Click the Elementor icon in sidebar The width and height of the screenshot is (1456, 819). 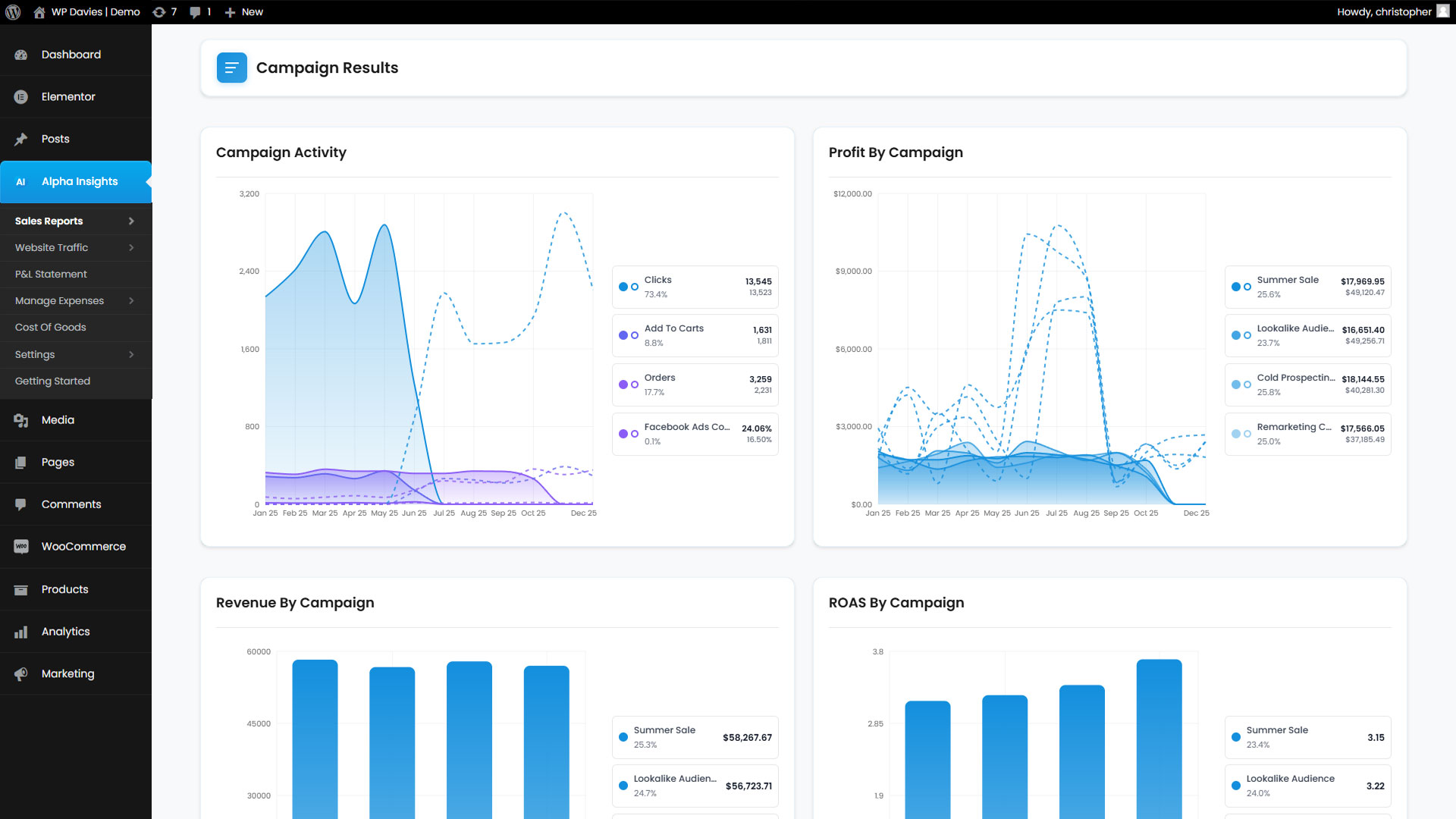[x=21, y=97]
